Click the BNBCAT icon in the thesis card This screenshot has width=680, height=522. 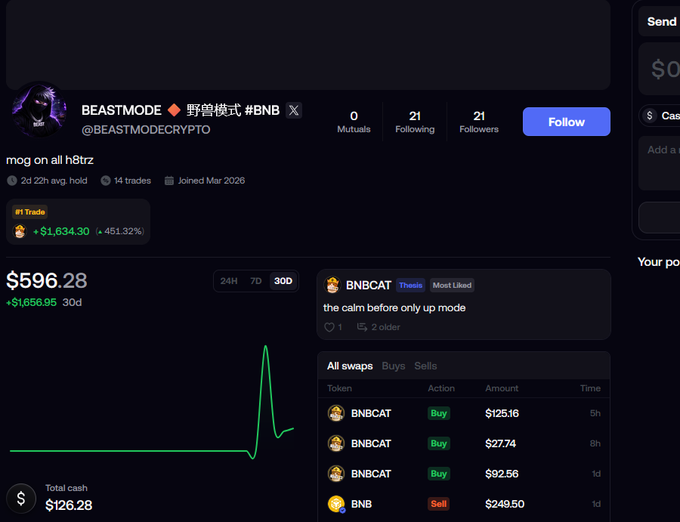pos(332,285)
